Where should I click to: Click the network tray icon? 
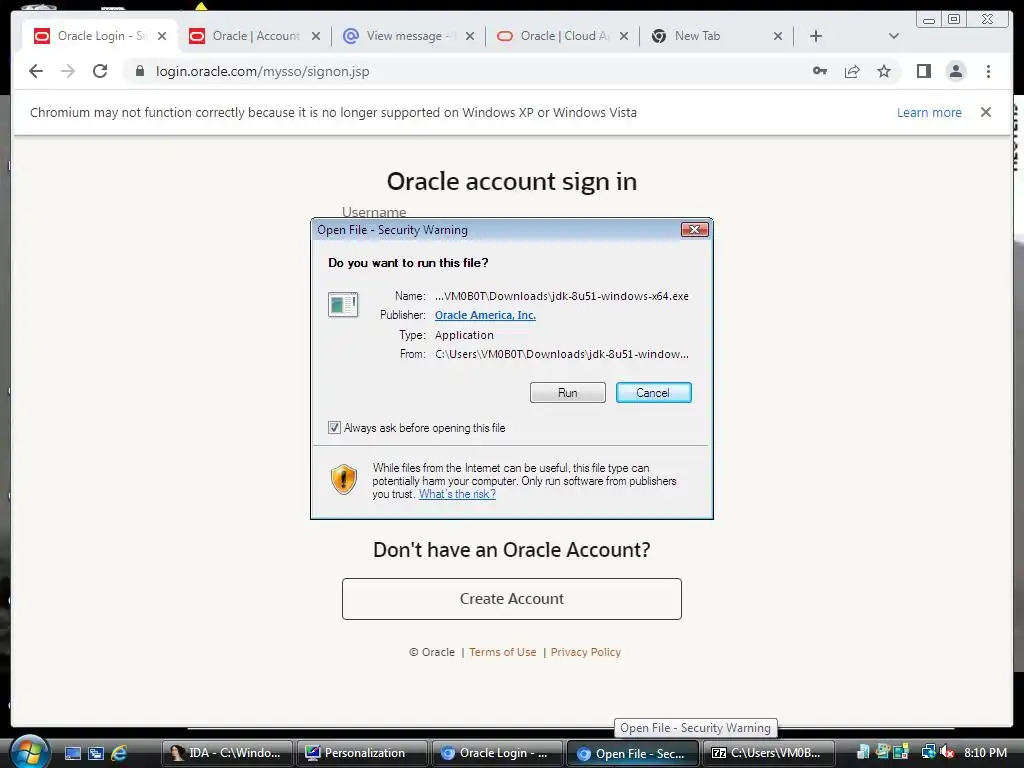(928, 753)
